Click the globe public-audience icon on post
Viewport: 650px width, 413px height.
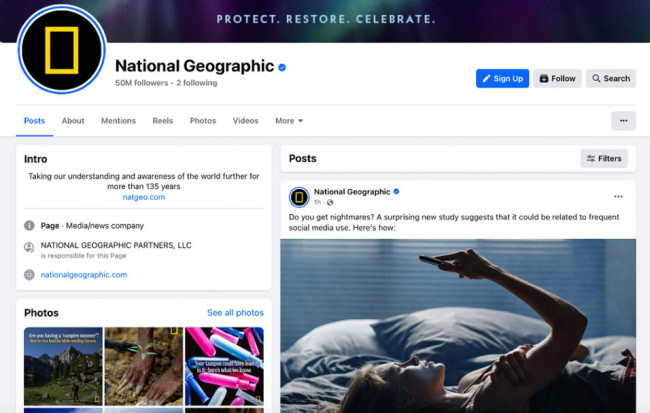pos(330,202)
